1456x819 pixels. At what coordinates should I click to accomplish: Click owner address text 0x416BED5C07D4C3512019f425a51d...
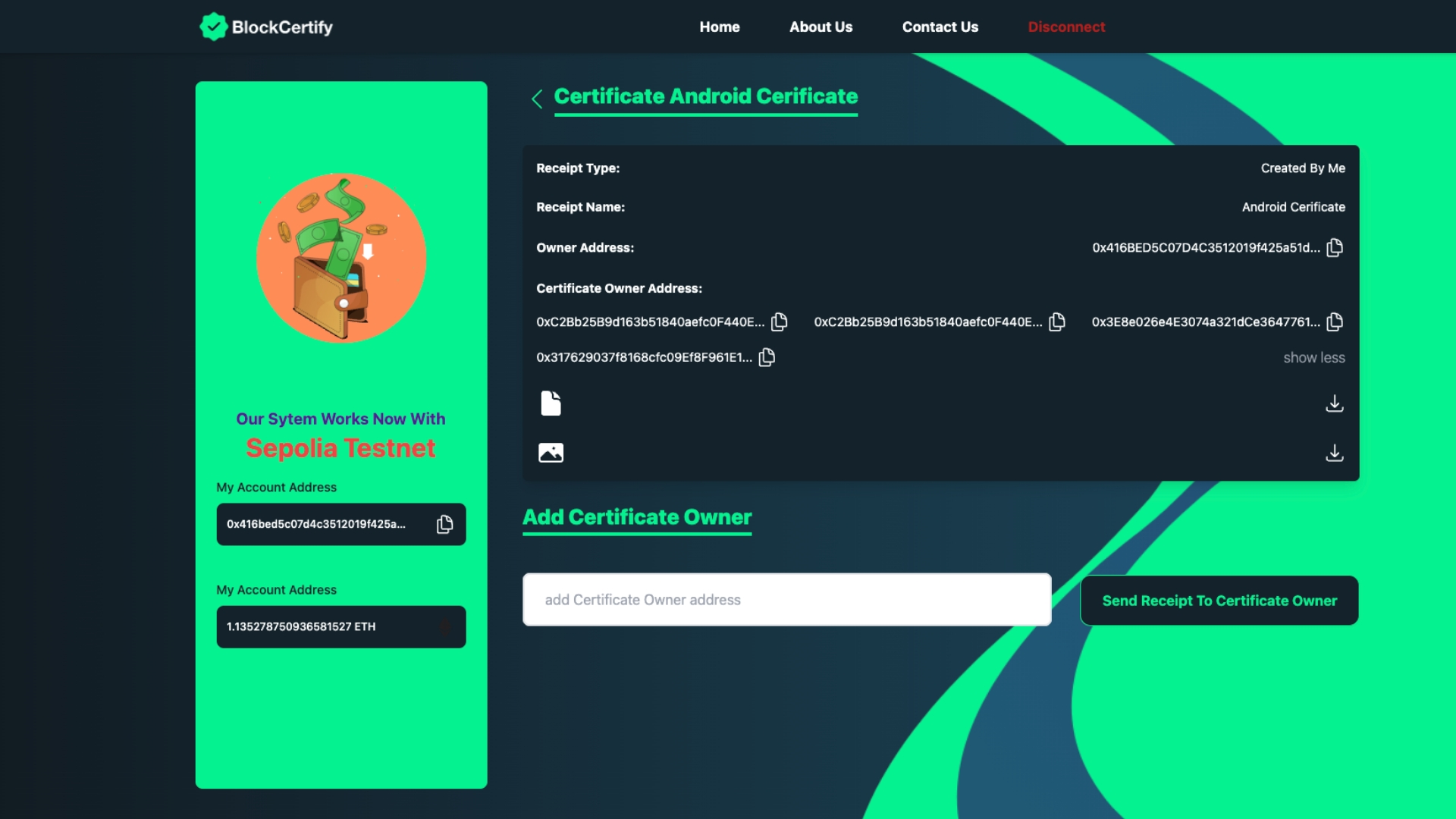click(1206, 248)
